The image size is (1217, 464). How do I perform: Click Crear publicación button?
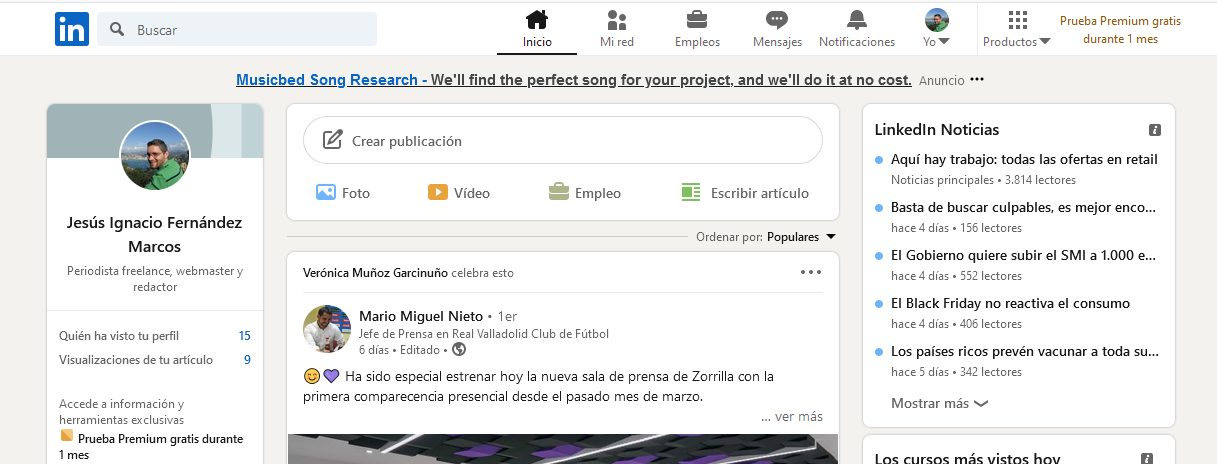coord(562,141)
